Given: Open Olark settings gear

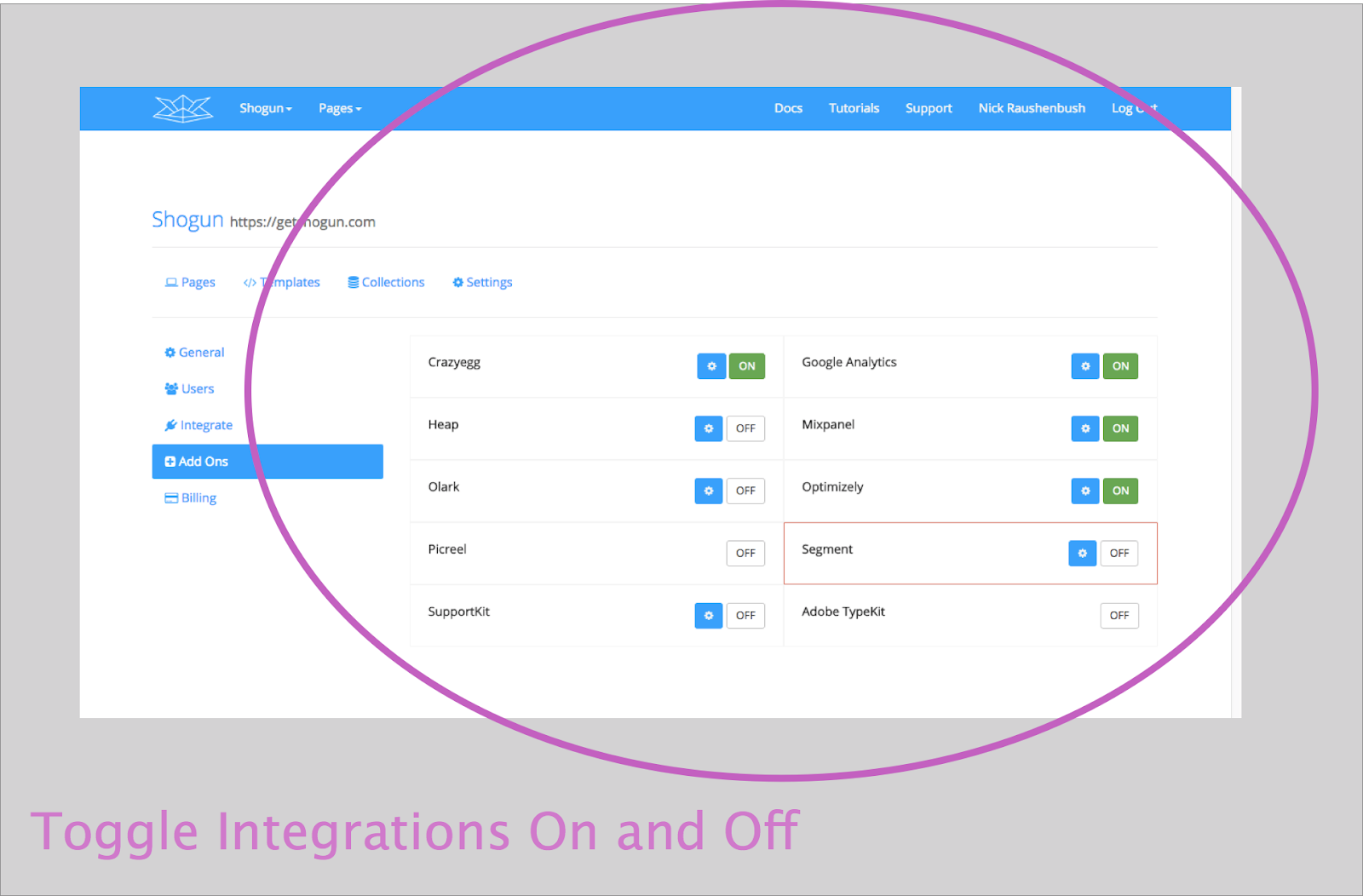Looking at the screenshot, I should pyautogui.click(x=709, y=491).
